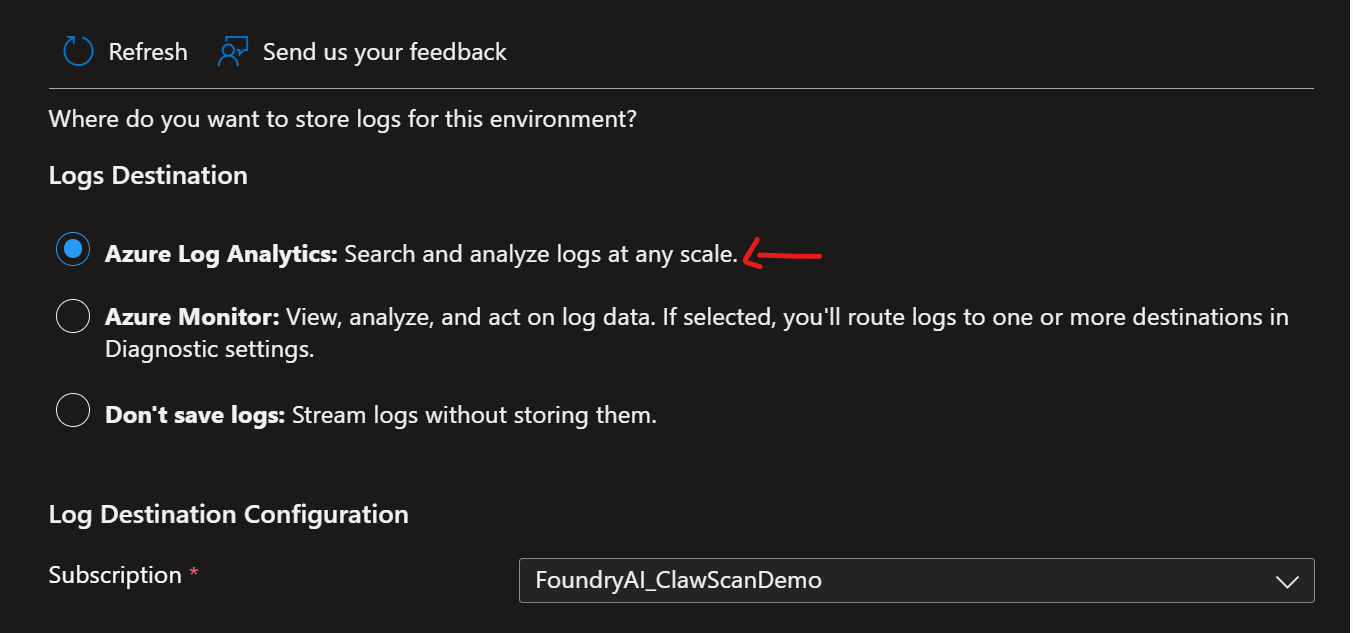Enable the Don't save logs radio button
The height and width of the screenshot is (633, 1353).
(73, 410)
